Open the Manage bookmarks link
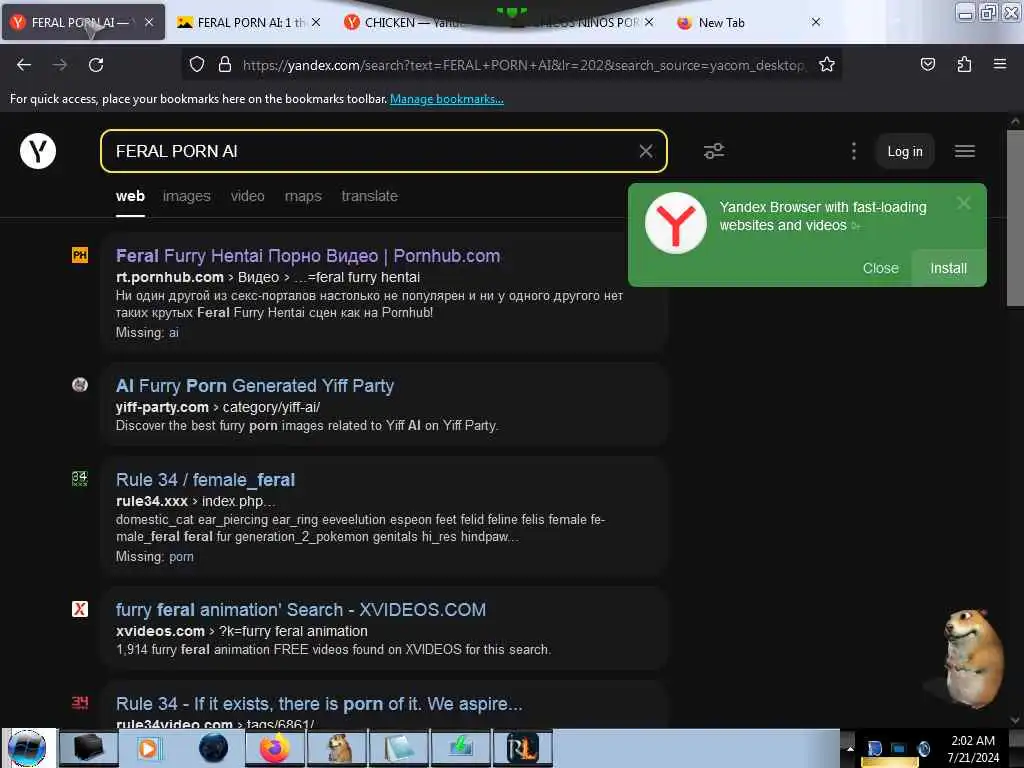This screenshot has width=1024, height=768. pos(447,99)
